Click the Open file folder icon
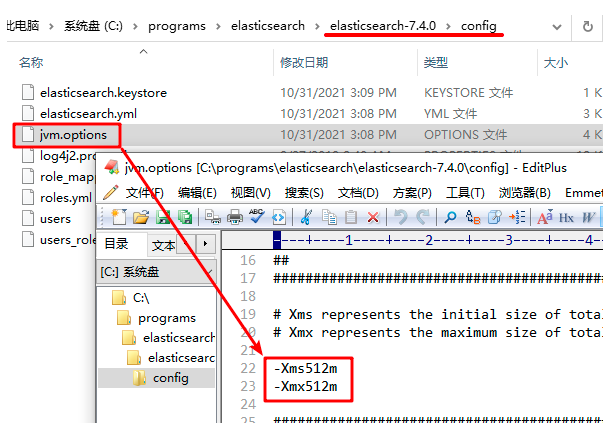The image size is (603, 423). coord(141,218)
